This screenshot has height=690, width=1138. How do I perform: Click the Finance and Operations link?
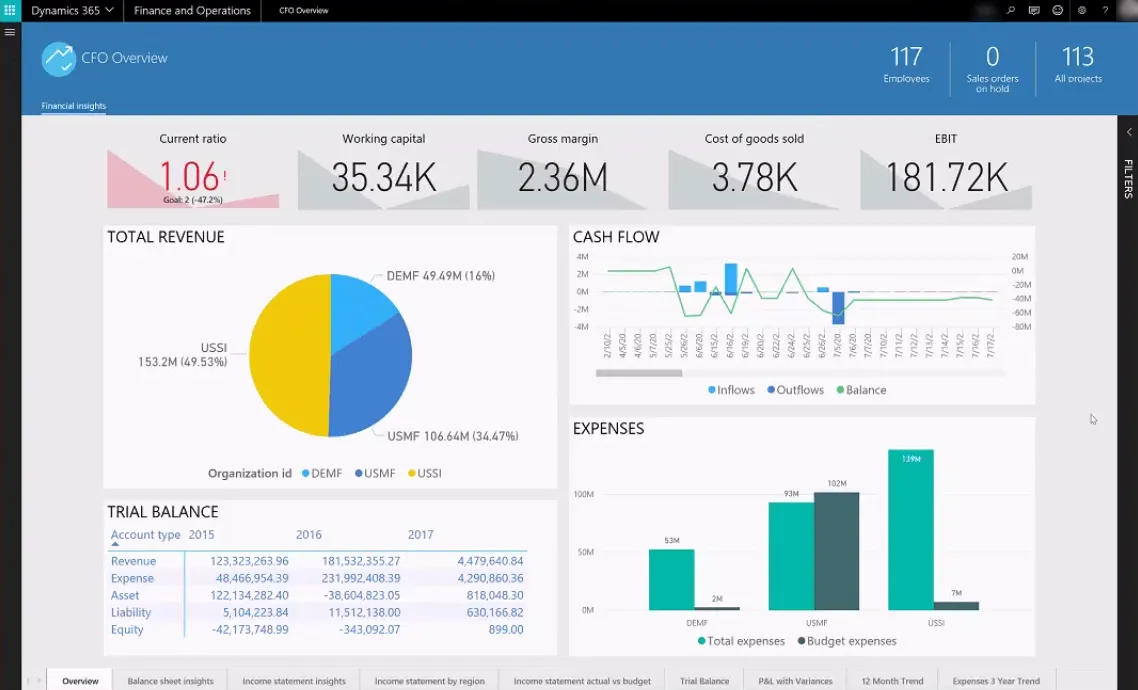point(192,11)
